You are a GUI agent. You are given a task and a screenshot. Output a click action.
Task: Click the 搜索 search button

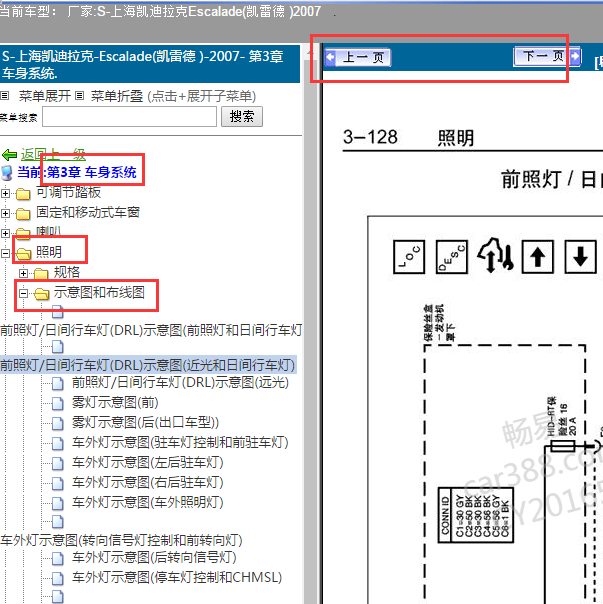point(242,116)
